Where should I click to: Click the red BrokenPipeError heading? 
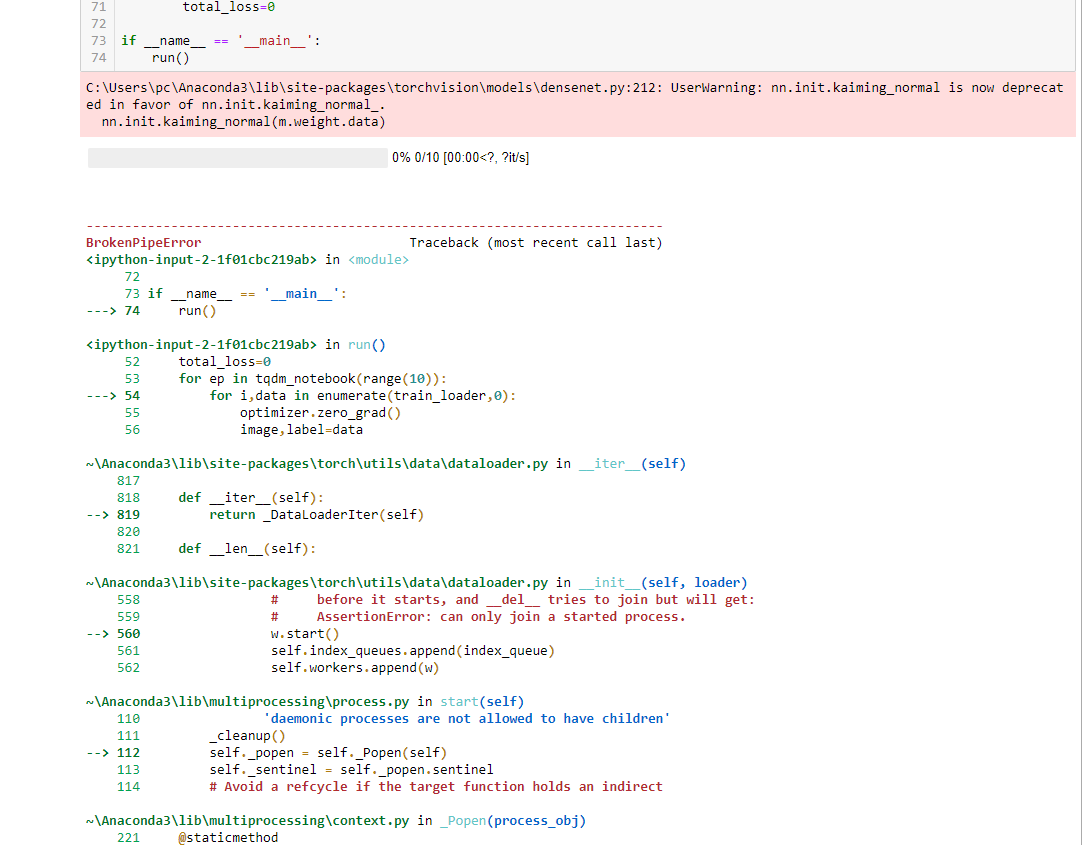[143, 243]
